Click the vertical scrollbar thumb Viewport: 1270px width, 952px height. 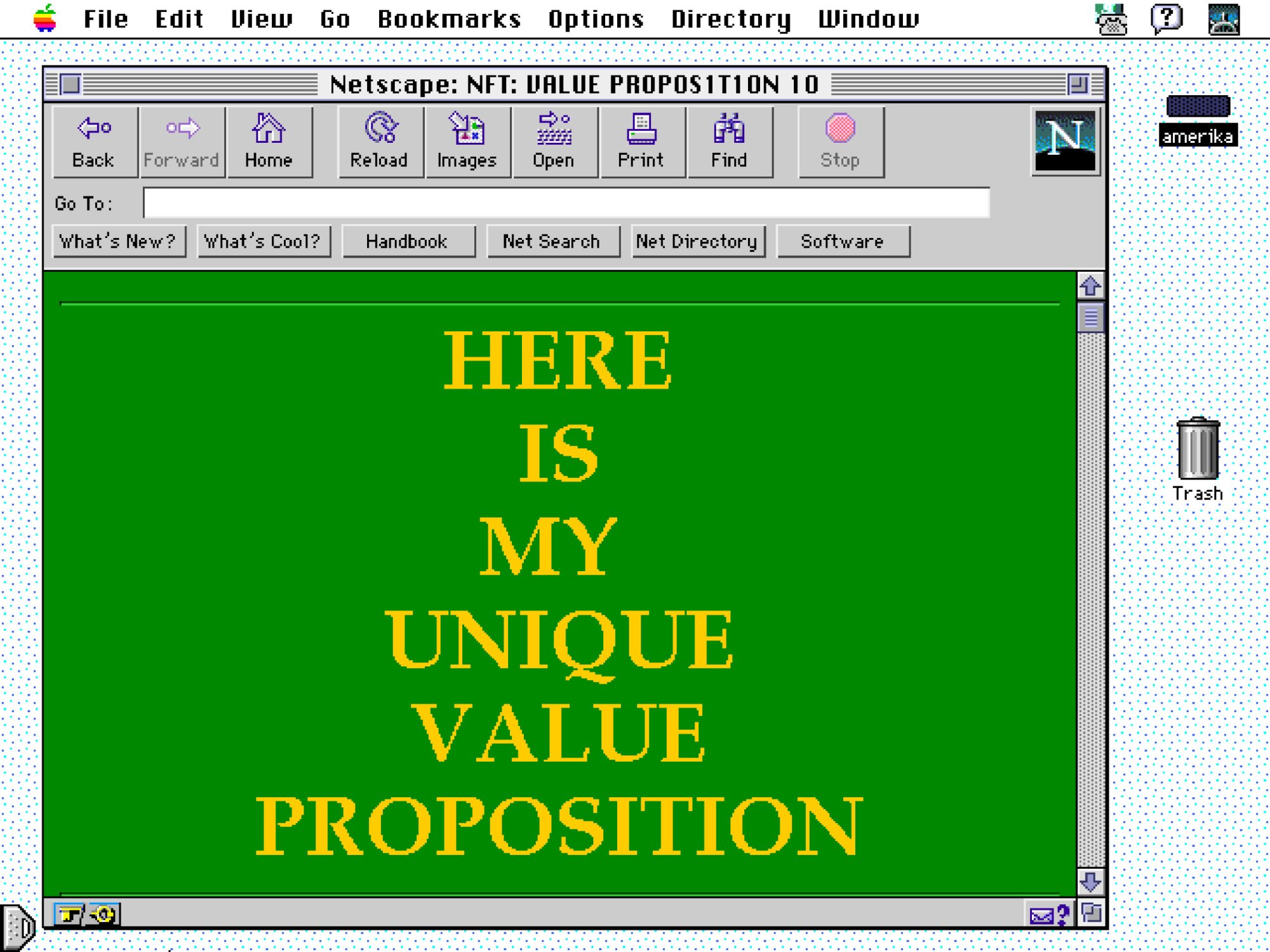point(1090,317)
